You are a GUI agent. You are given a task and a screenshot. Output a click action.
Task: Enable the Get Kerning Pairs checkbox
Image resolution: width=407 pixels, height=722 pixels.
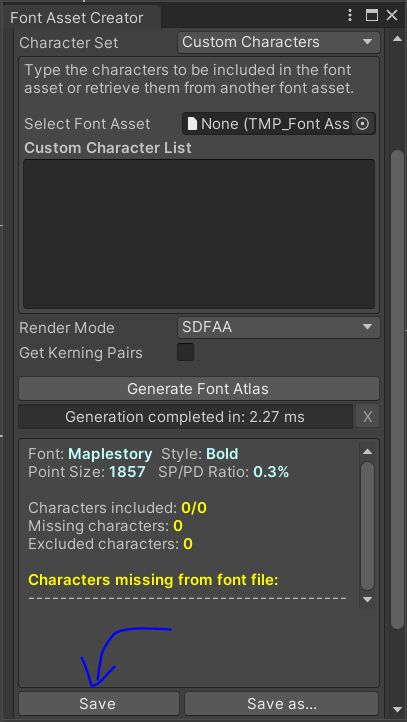pos(186,352)
